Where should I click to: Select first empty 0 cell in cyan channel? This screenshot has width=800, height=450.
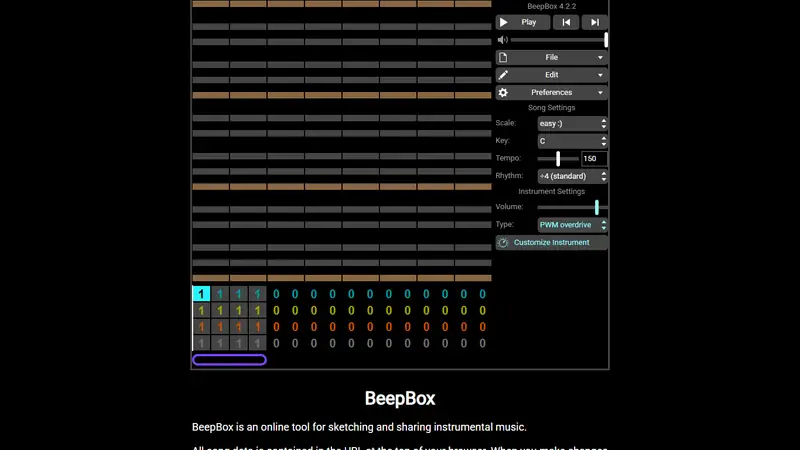[x=276, y=293]
